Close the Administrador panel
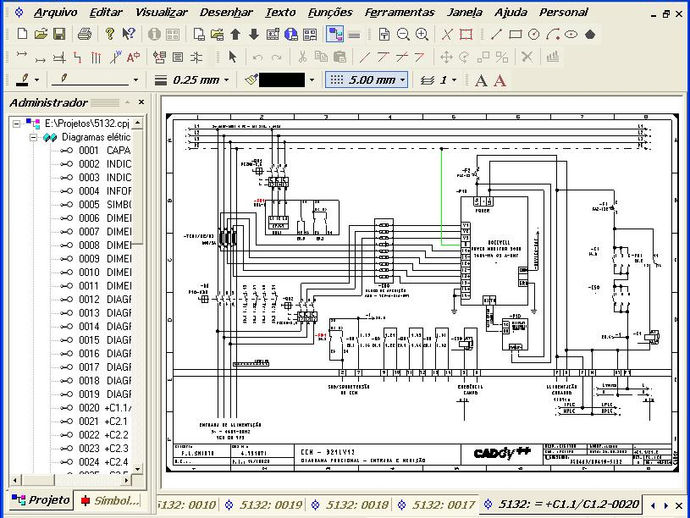The width and height of the screenshot is (690, 518). pyautogui.click(x=141, y=102)
